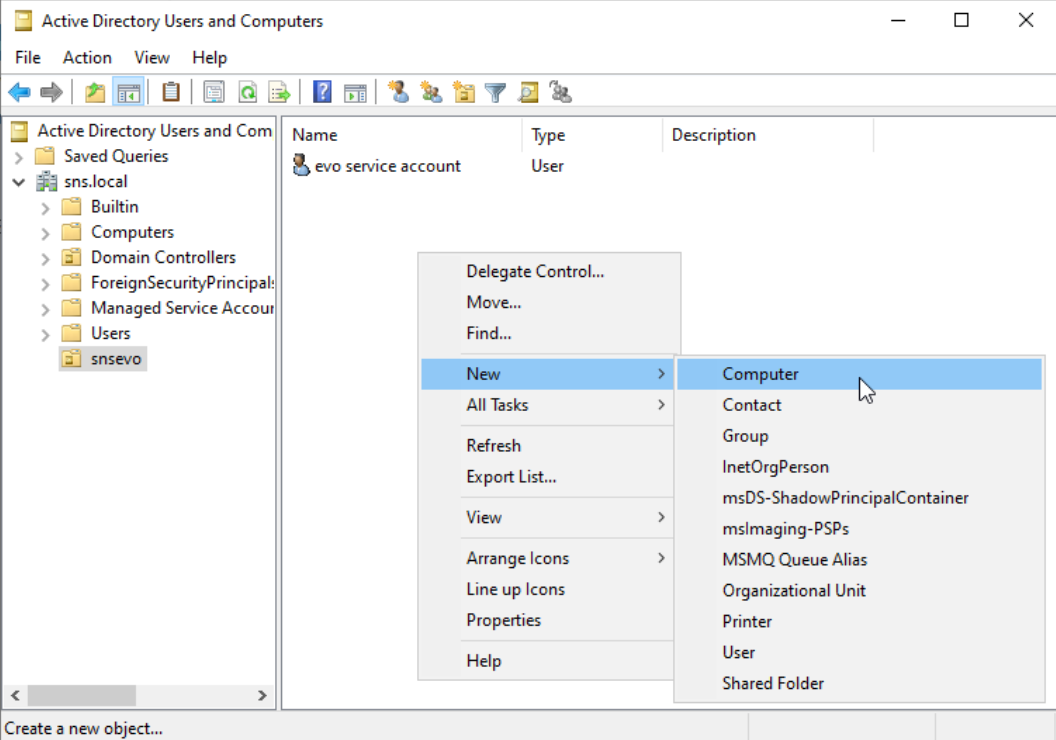Click the green Refresh icon in the toolbar
Viewport: 1056px width, 740px height.
pyautogui.click(x=248, y=92)
